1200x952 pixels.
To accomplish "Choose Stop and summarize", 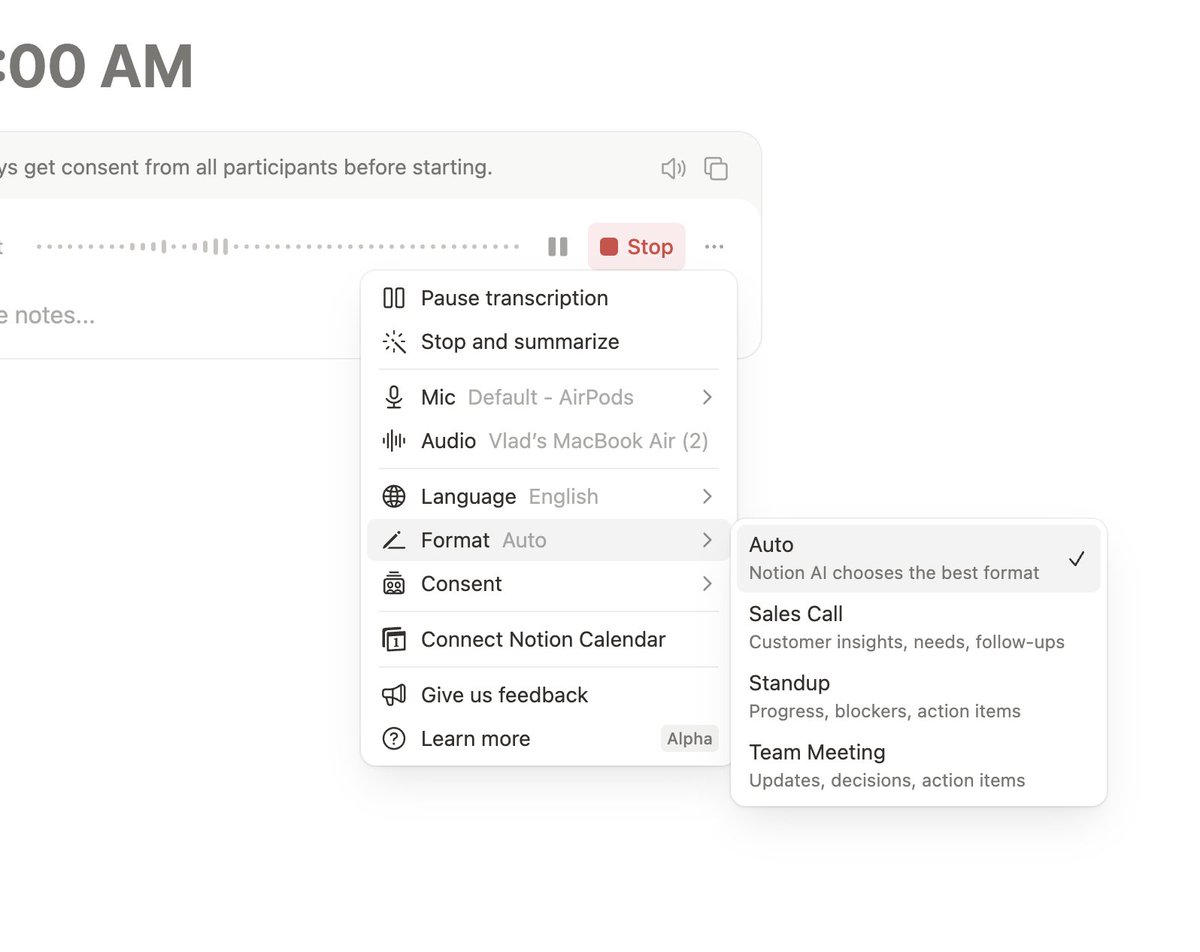I will 549,342.
